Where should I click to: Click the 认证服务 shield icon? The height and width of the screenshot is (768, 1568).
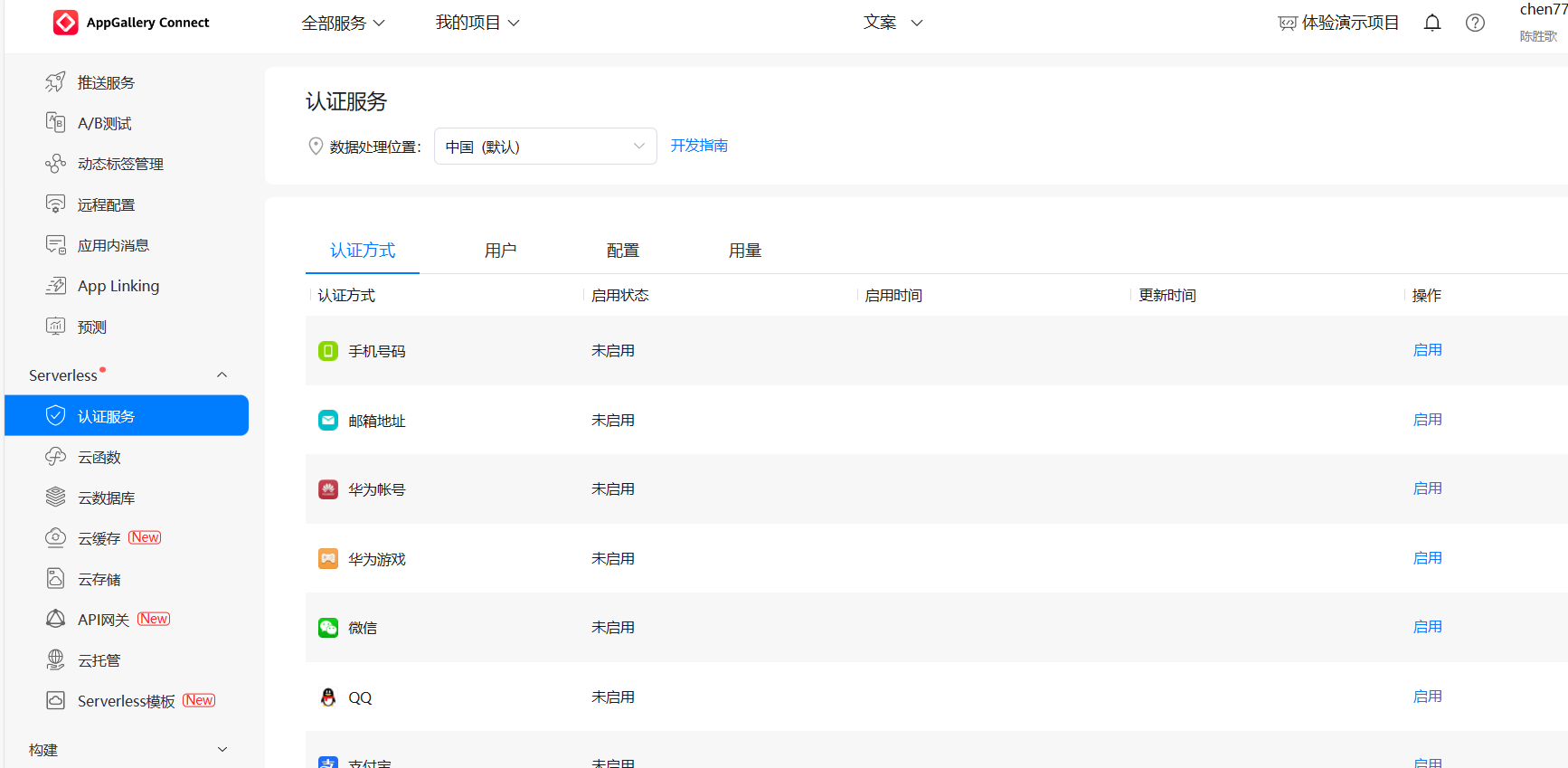(x=55, y=415)
